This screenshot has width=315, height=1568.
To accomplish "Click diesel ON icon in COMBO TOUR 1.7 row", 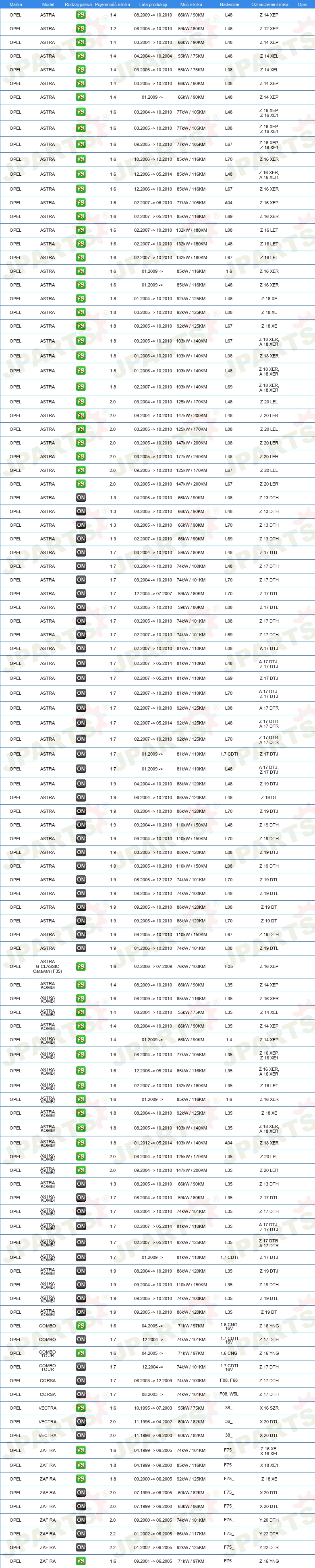I will point(80,1367).
